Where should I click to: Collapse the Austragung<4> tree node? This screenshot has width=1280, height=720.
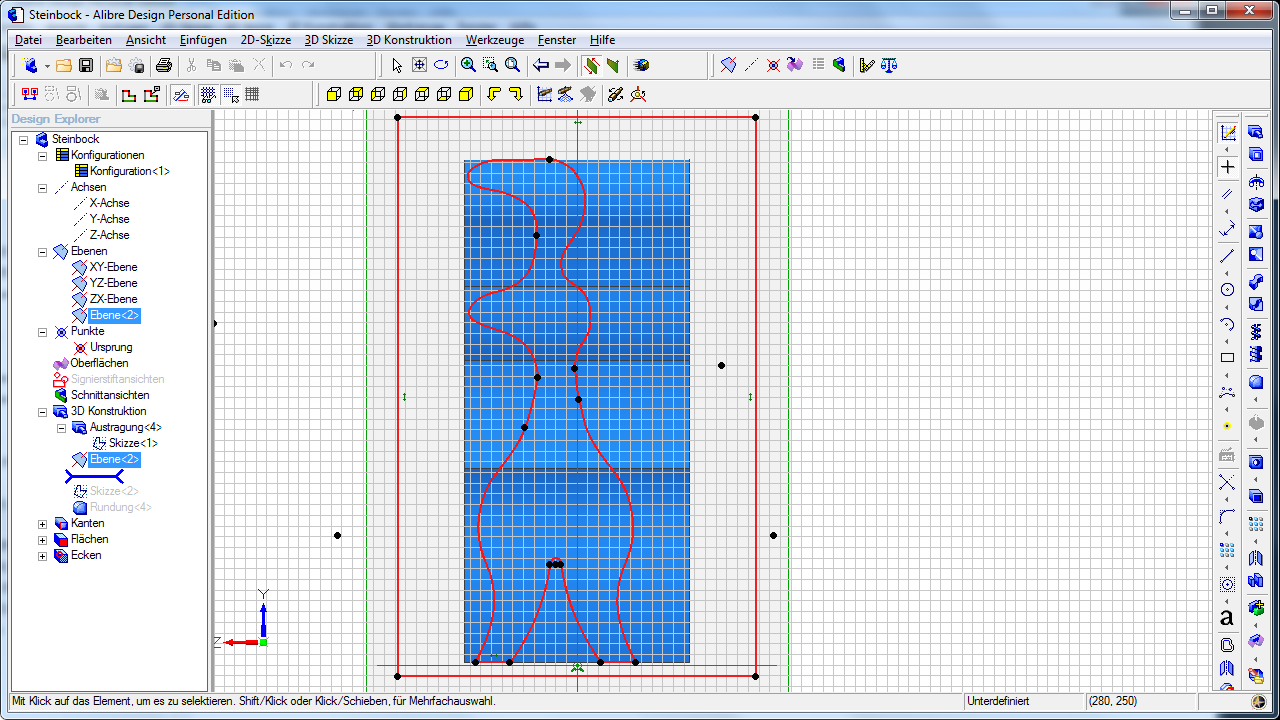pyautogui.click(x=61, y=427)
